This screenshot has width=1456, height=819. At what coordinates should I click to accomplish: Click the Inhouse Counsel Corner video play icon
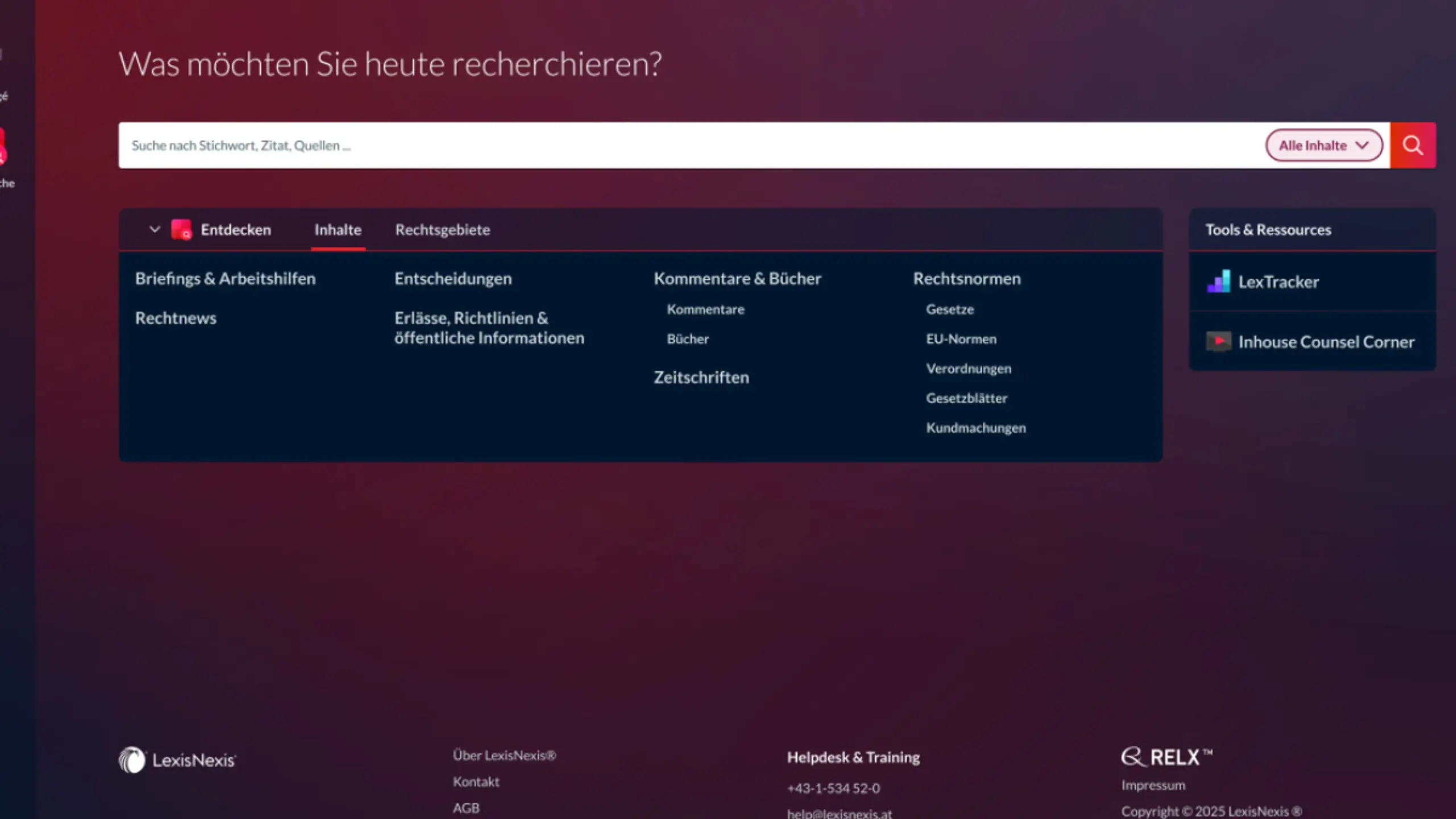(1218, 341)
